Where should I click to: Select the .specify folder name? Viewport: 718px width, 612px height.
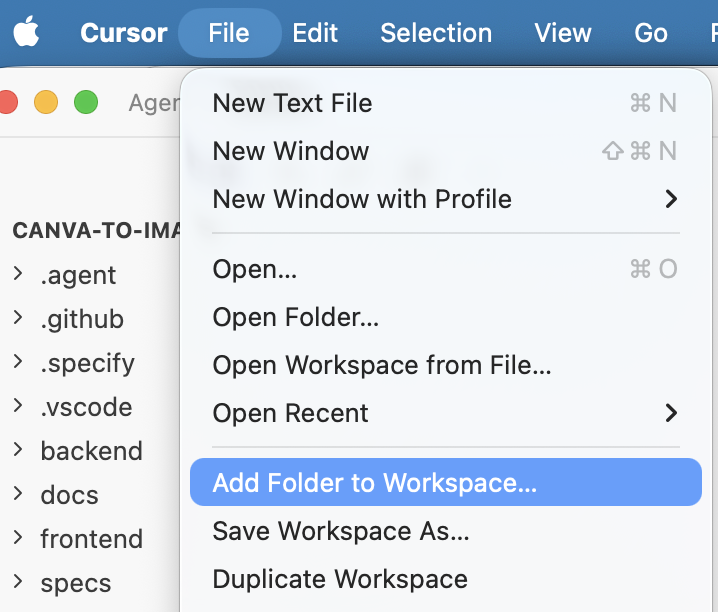(87, 363)
